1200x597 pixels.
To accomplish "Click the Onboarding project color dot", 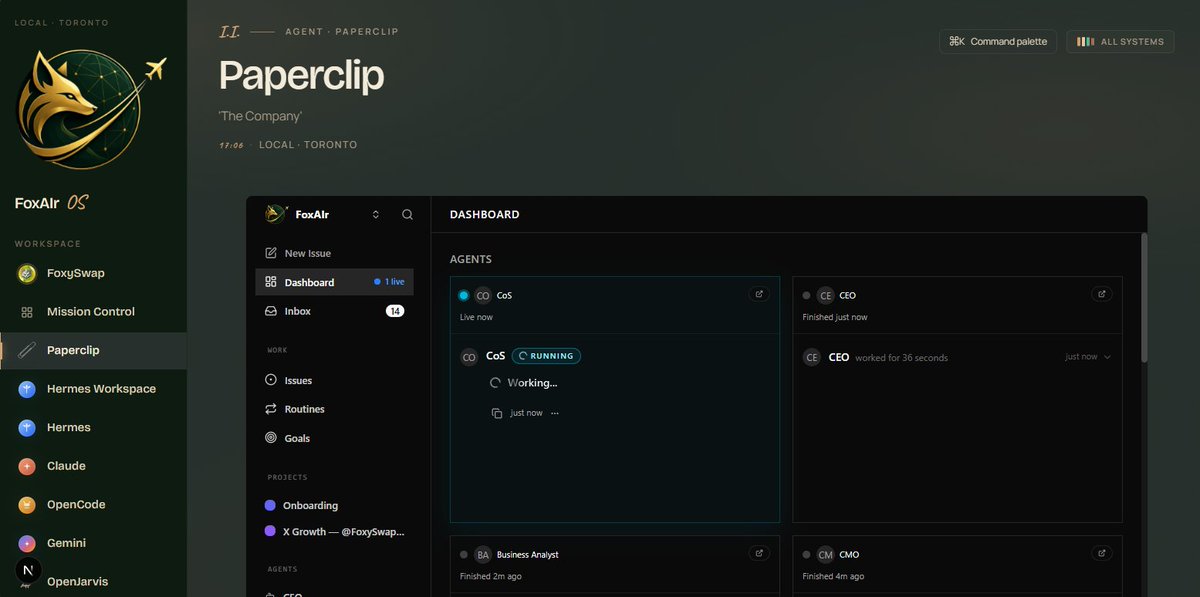I will pos(270,505).
